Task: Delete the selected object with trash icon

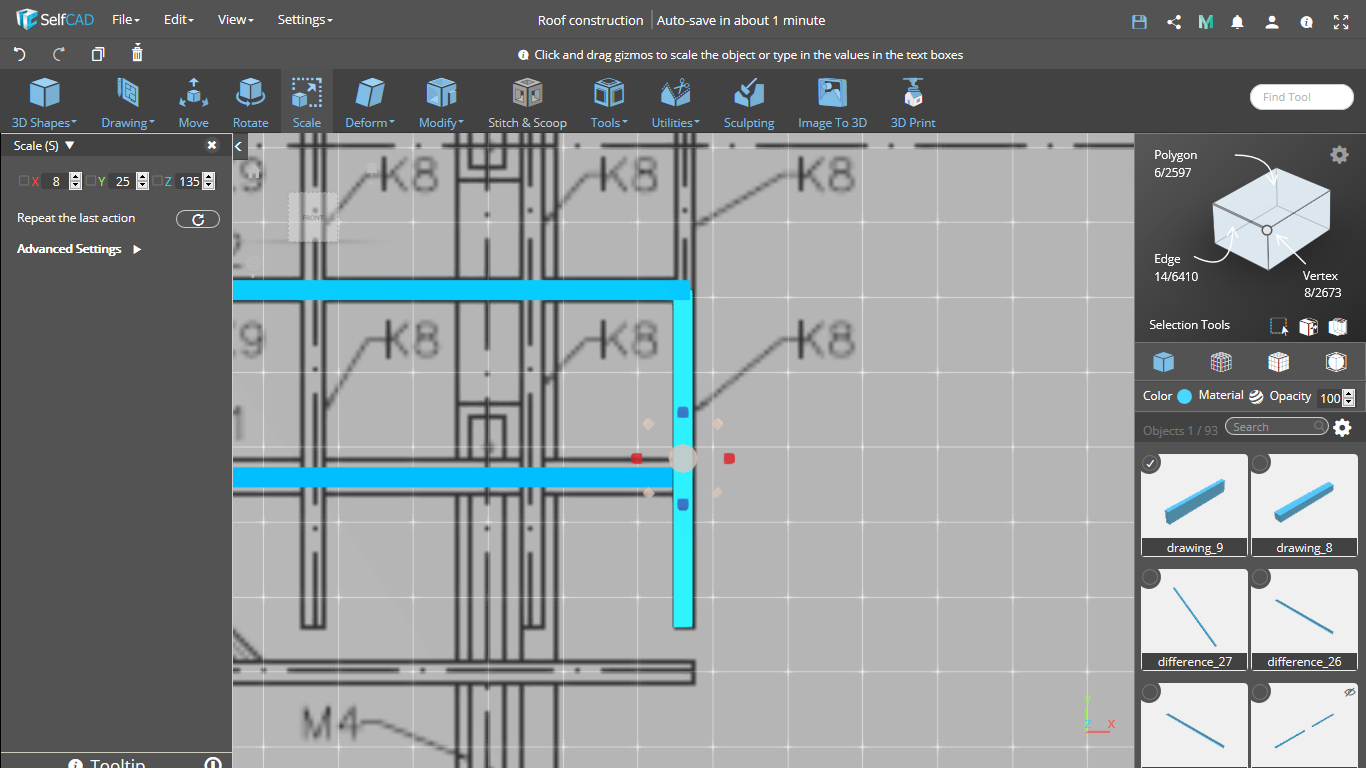Action: (138, 54)
